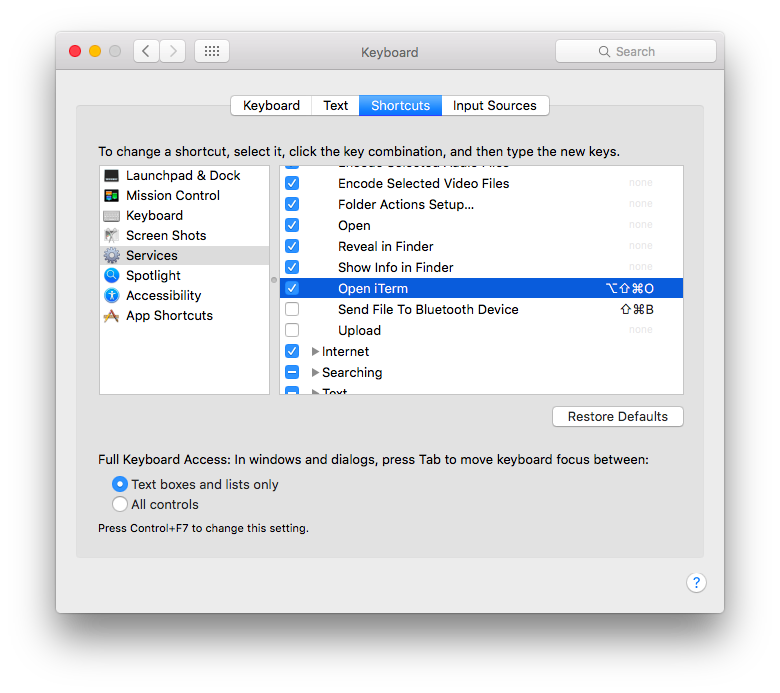
Task: Toggle the Open iTerm checkbox
Action: click(x=292, y=288)
